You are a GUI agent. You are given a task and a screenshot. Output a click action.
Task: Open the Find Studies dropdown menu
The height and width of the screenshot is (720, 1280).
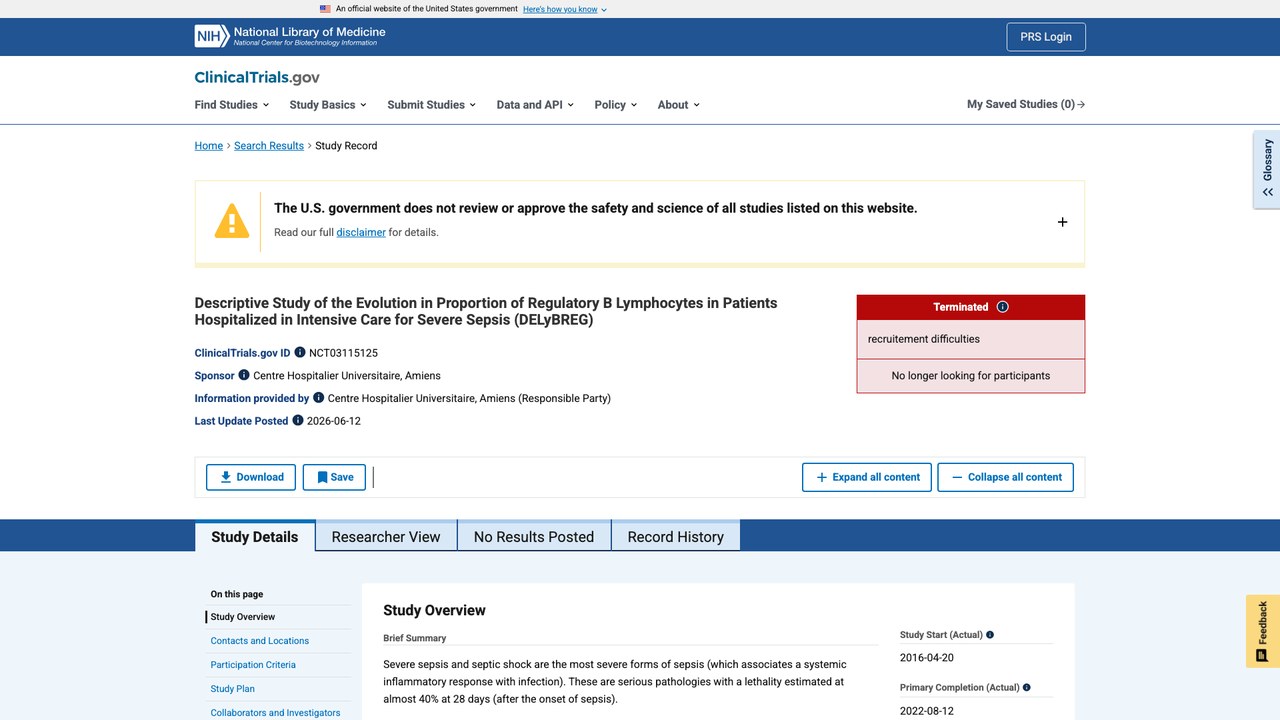tap(232, 104)
